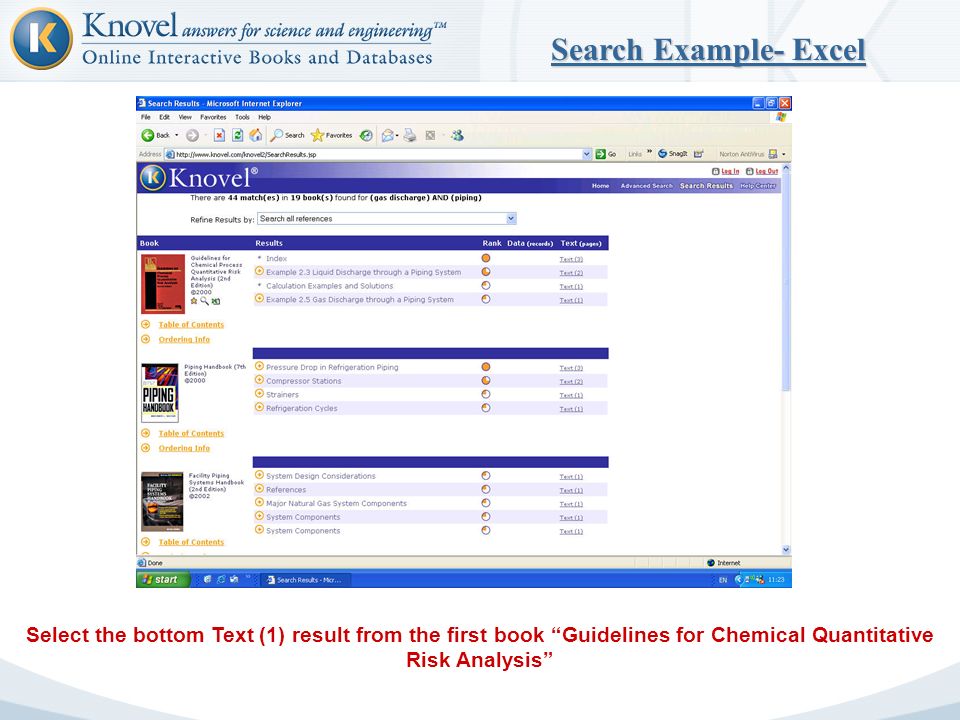Click the Piping Handbook cover thumbnail

point(160,392)
